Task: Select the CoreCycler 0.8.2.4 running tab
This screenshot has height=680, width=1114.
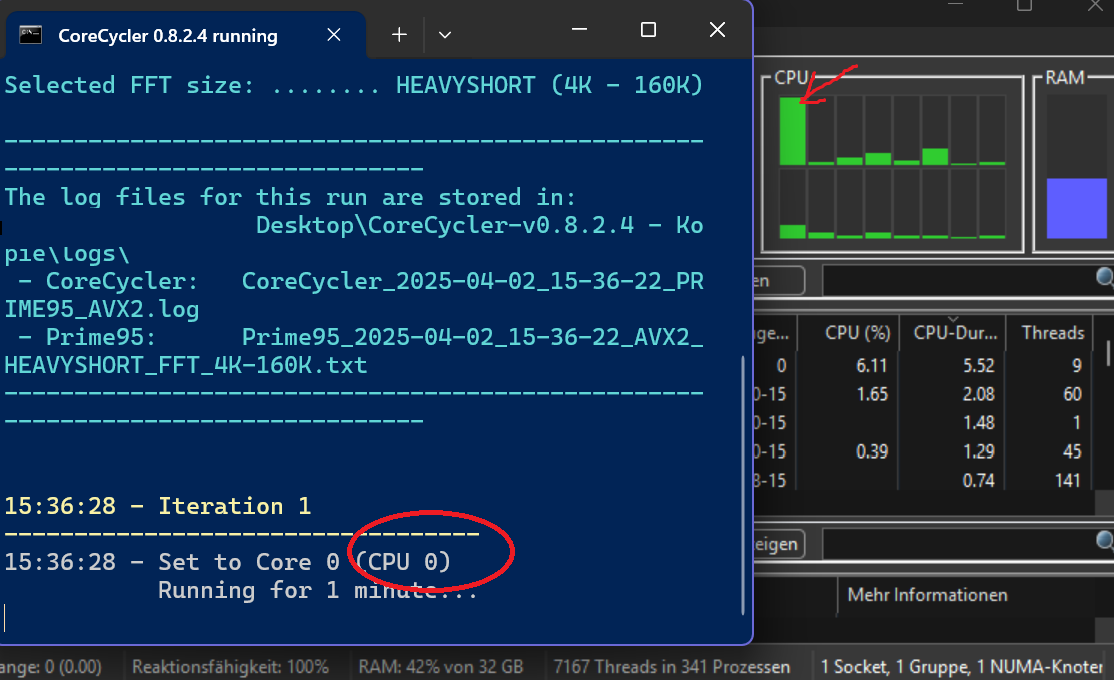Action: 186,36
